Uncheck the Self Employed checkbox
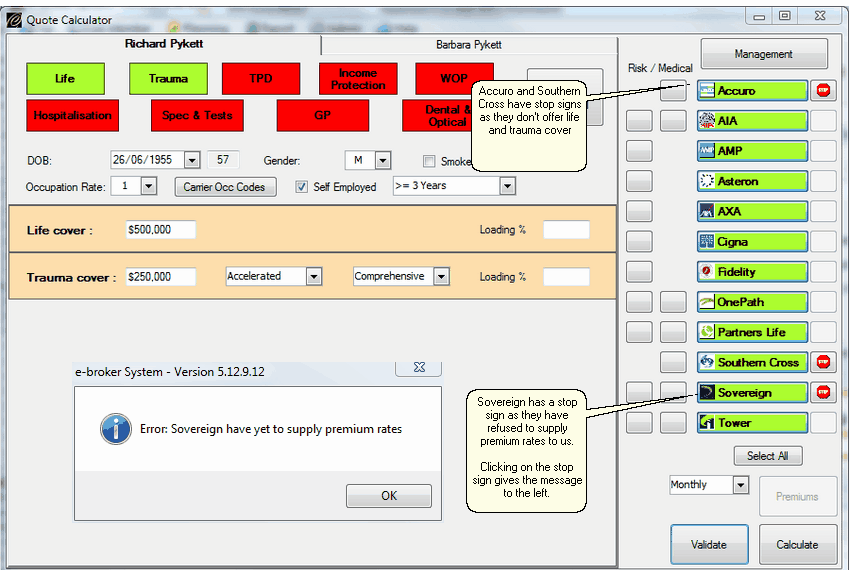Screen dimensions: 850x570 pos(301,187)
